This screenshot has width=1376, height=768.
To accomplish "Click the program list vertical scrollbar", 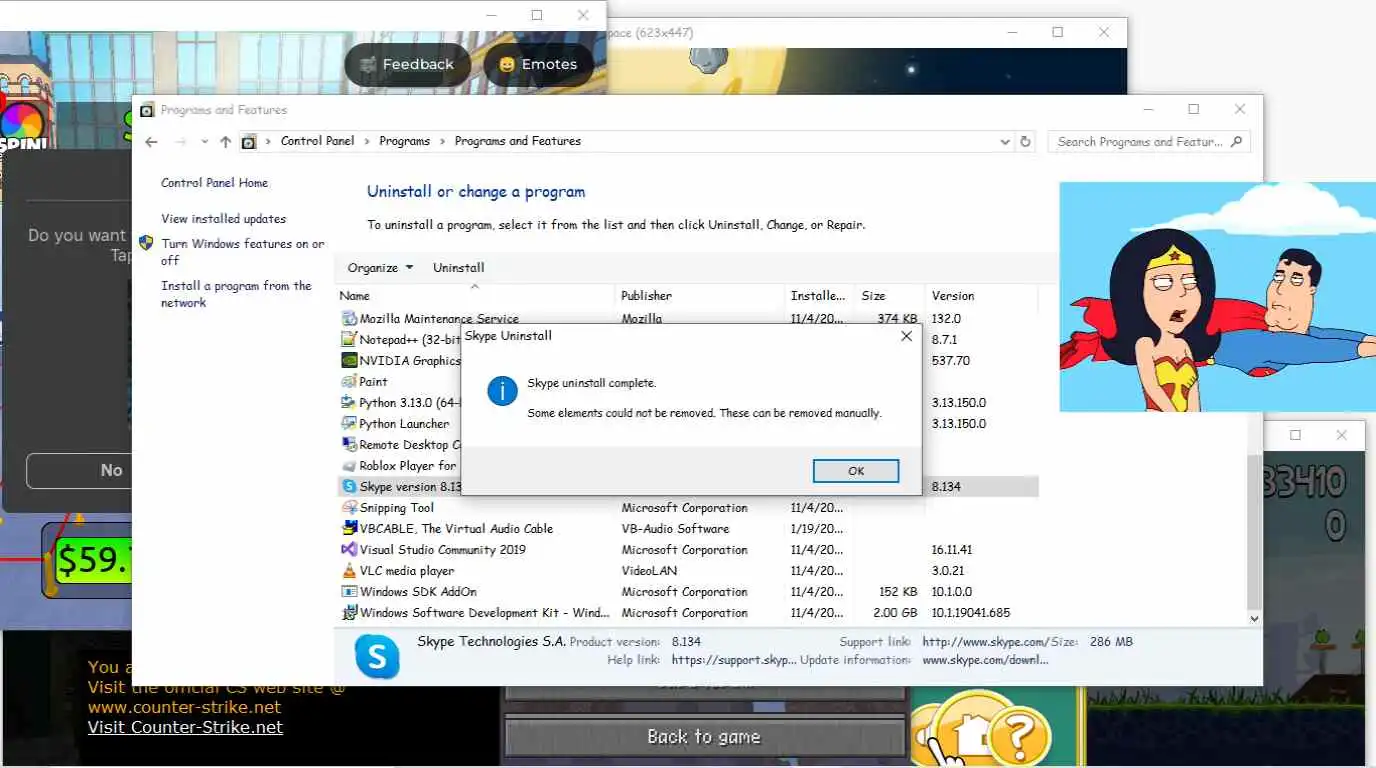I will pos(1254,532).
